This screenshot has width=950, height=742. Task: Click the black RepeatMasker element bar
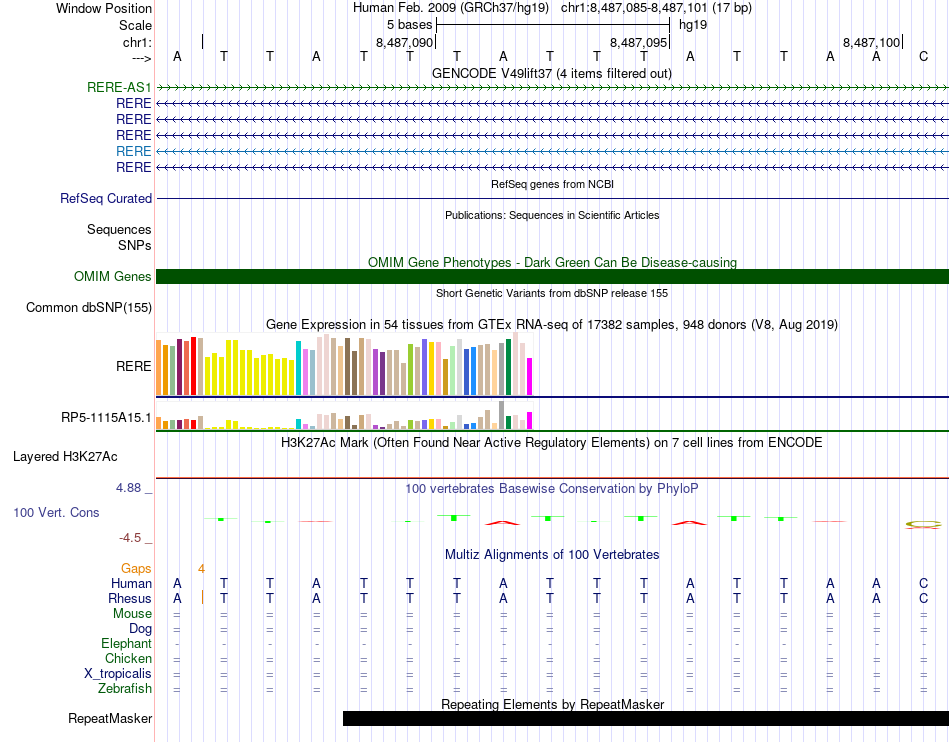646,718
